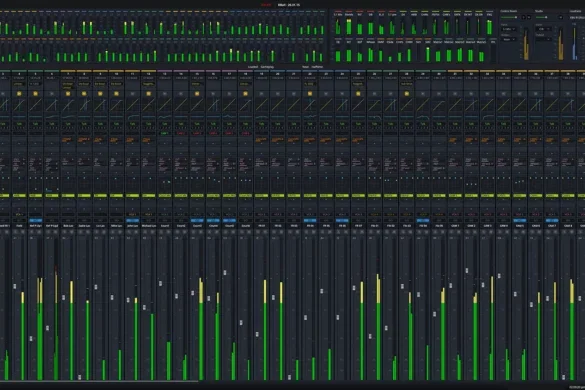The height and width of the screenshot is (390, 585).
Task: Click the red Rec indicator at top
Action: click(x=266, y=5)
